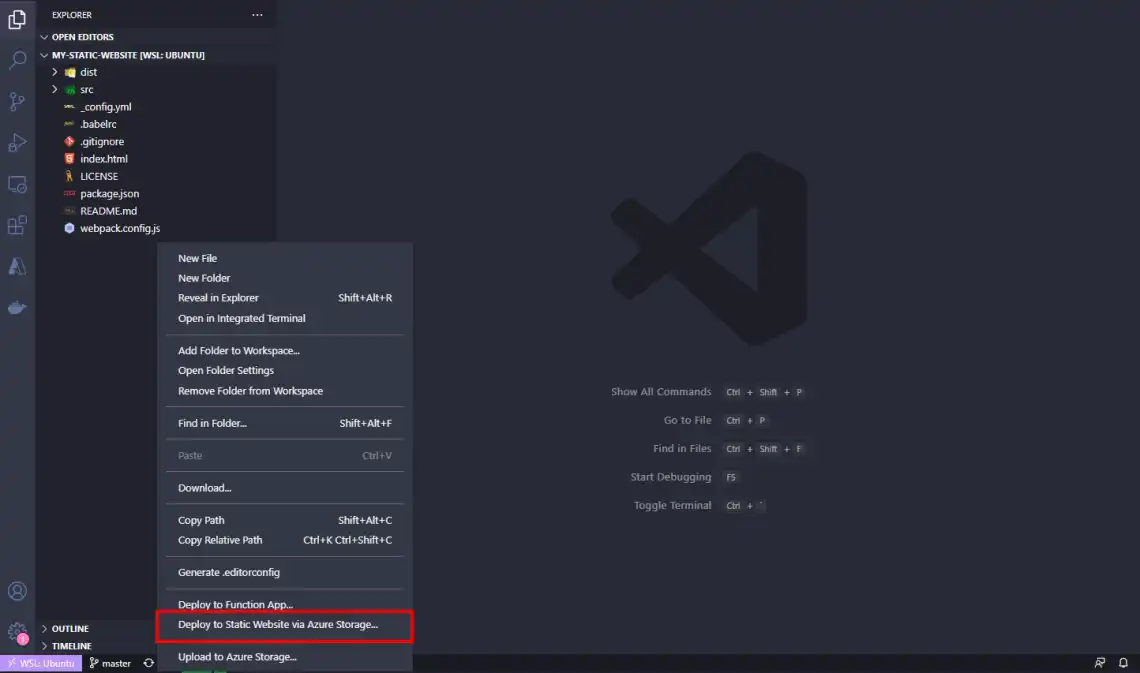Click the notifications bell in status bar
The image size is (1140, 673).
(x=1122, y=663)
